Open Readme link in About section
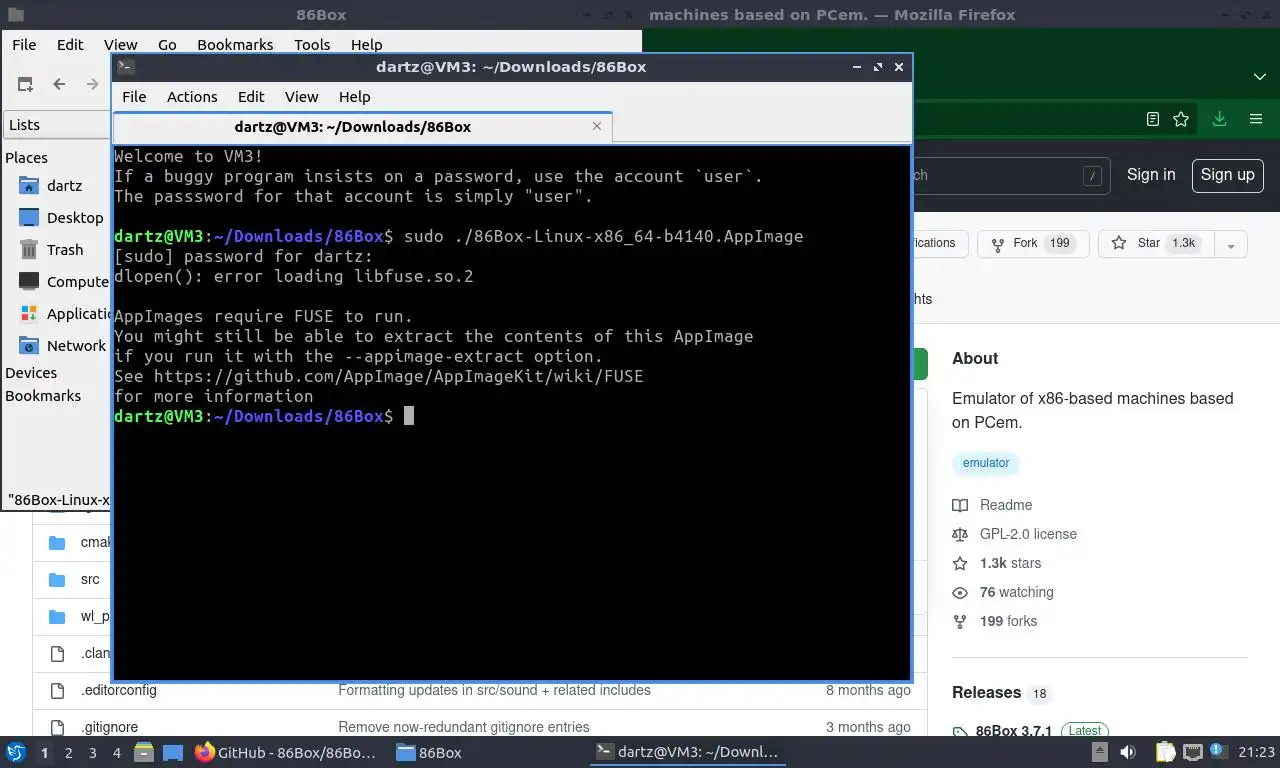This screenshot has width=1280, height=768. tap(1005, 505)
